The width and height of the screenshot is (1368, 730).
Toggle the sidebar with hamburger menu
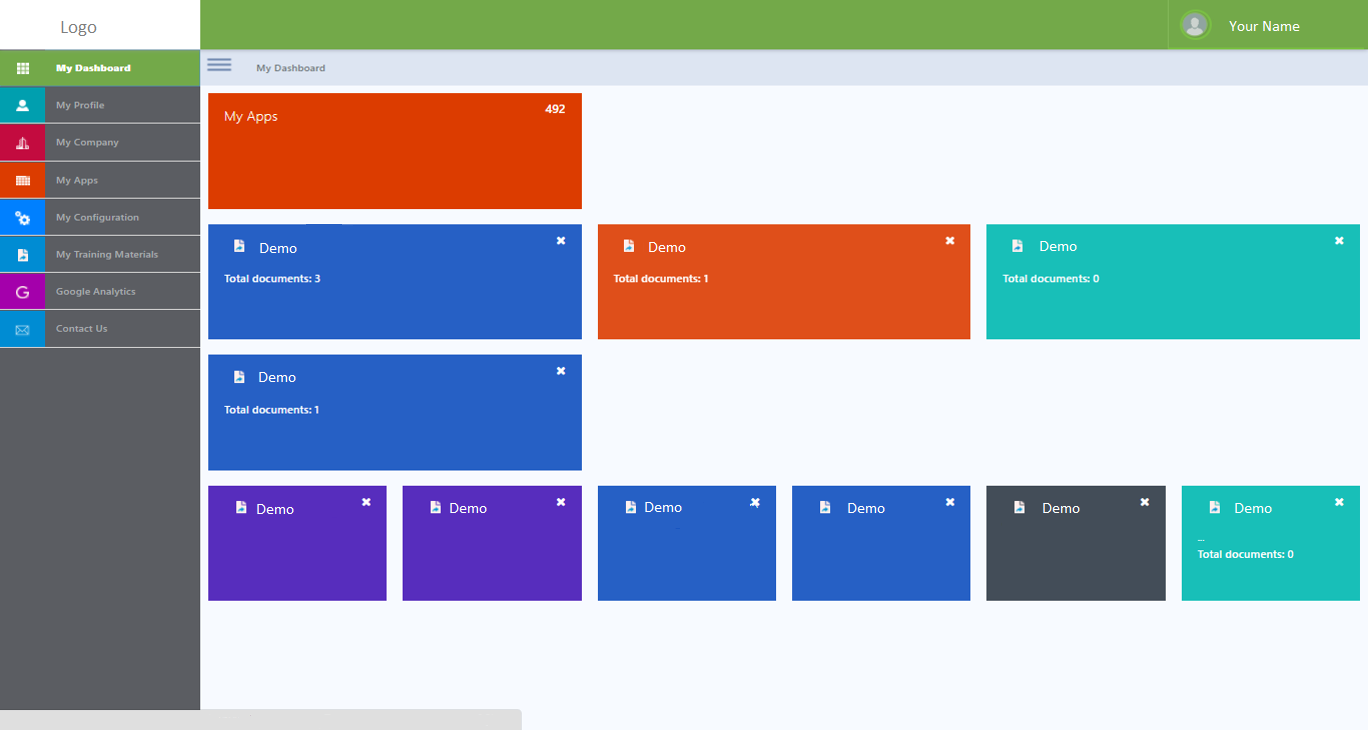219,65
